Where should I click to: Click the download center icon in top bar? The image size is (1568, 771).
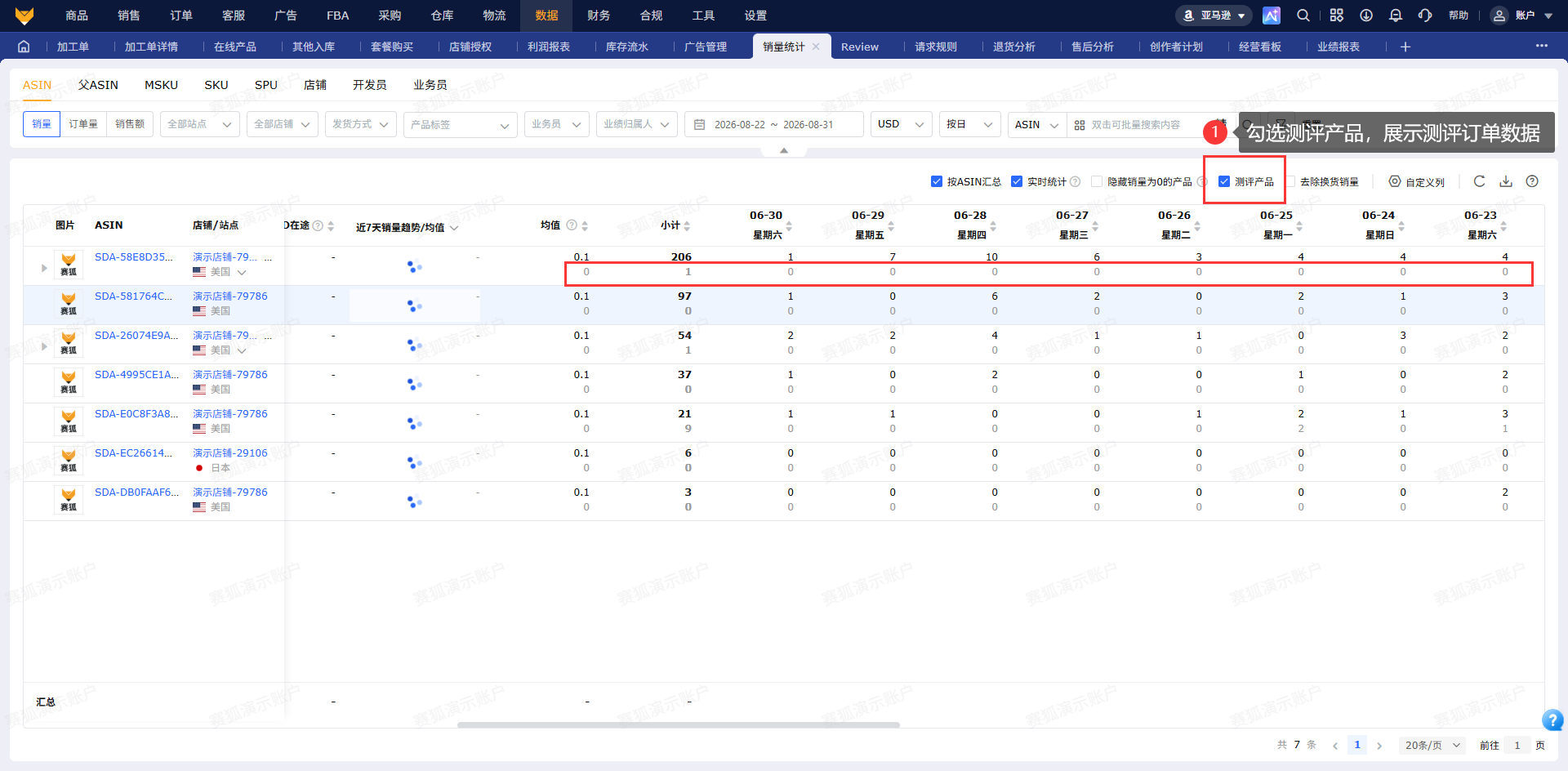(x=1366, y=16)
